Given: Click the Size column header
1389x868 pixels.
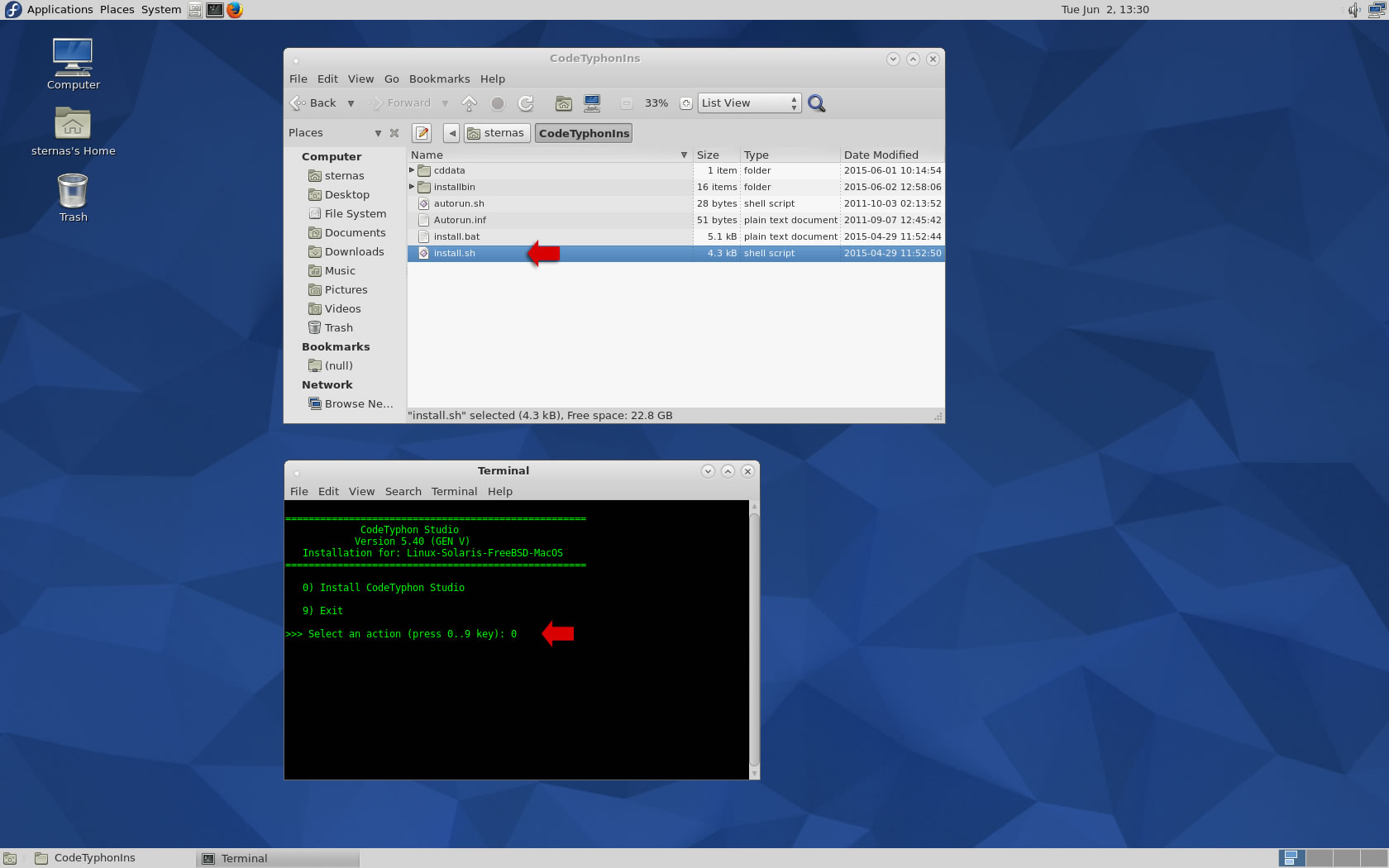Looking at the screenshot, I should coord(716,155).
